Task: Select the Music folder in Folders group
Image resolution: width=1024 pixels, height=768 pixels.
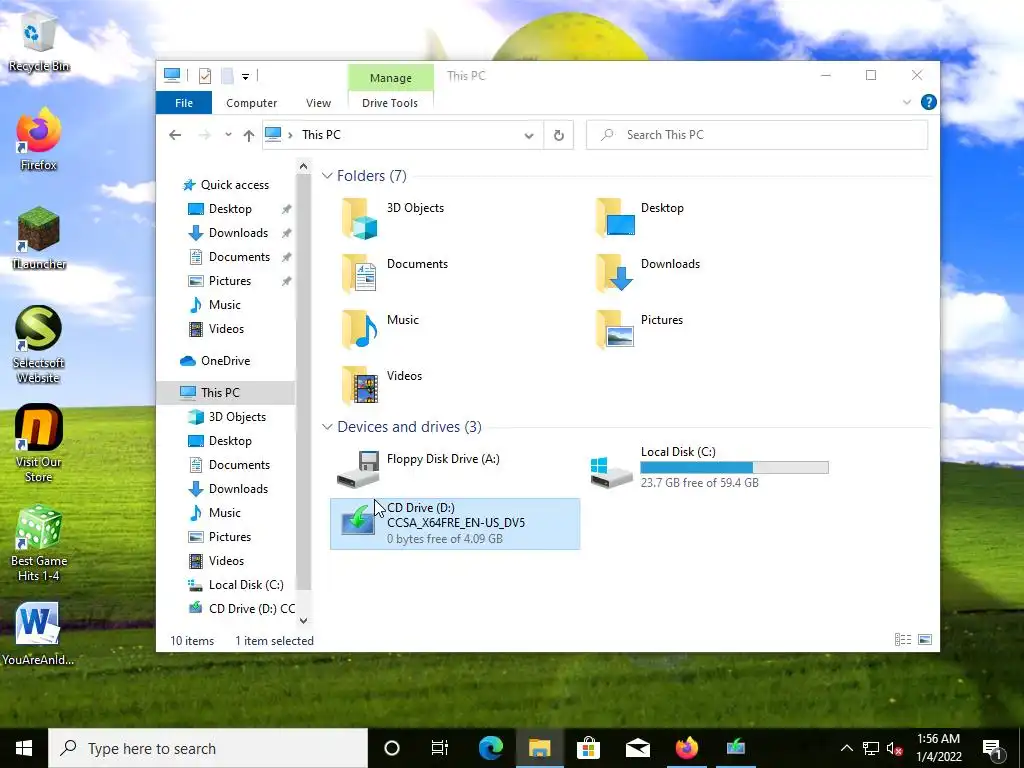Action: [360, 330]
